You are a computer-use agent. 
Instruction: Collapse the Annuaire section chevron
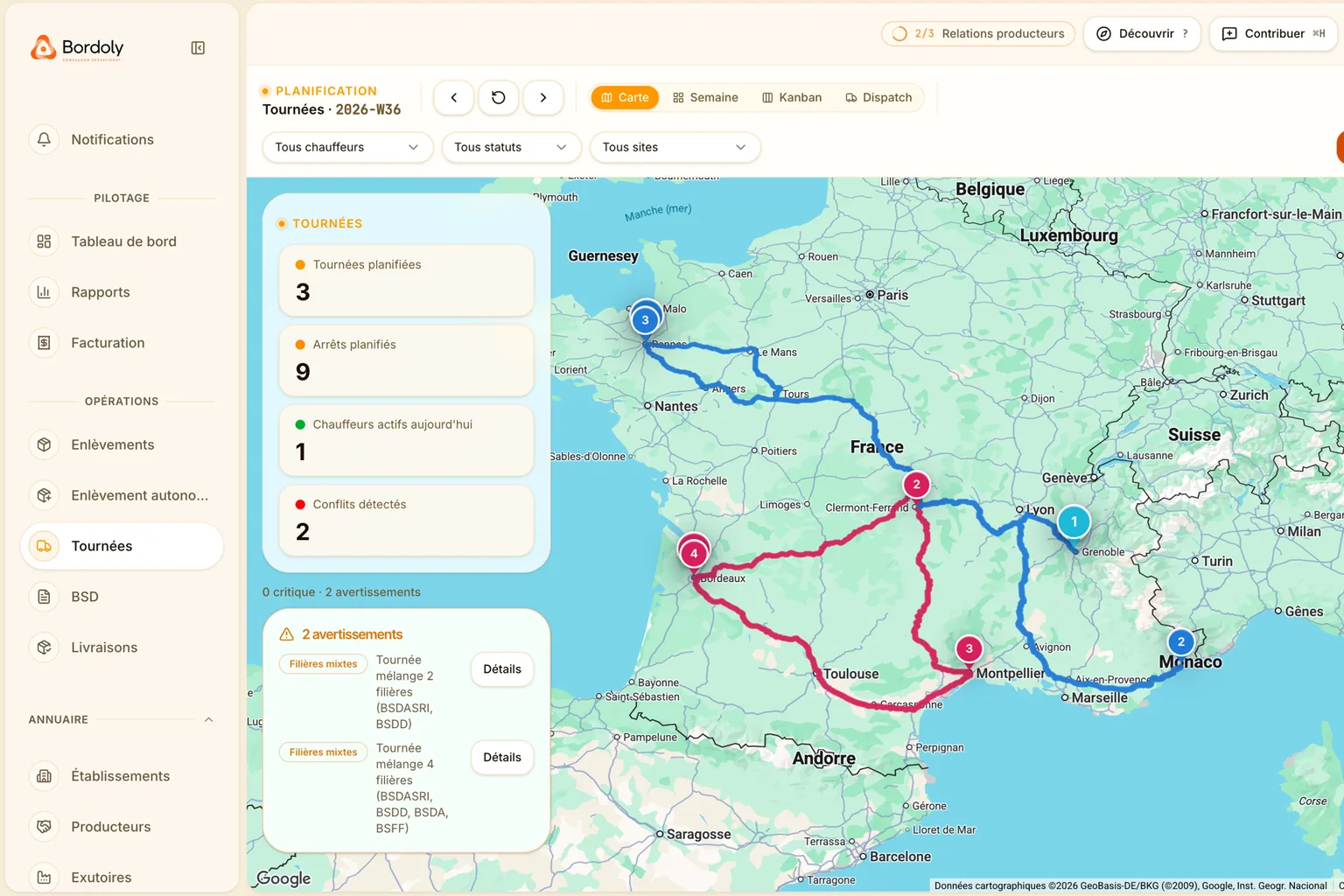coord(208,719)
